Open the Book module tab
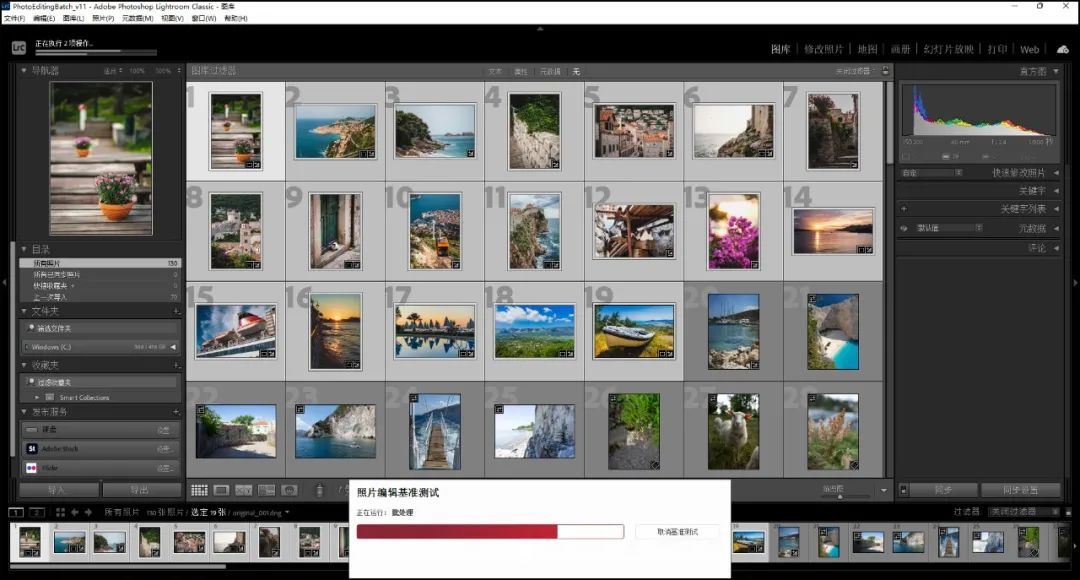 [x=900, y=49]
